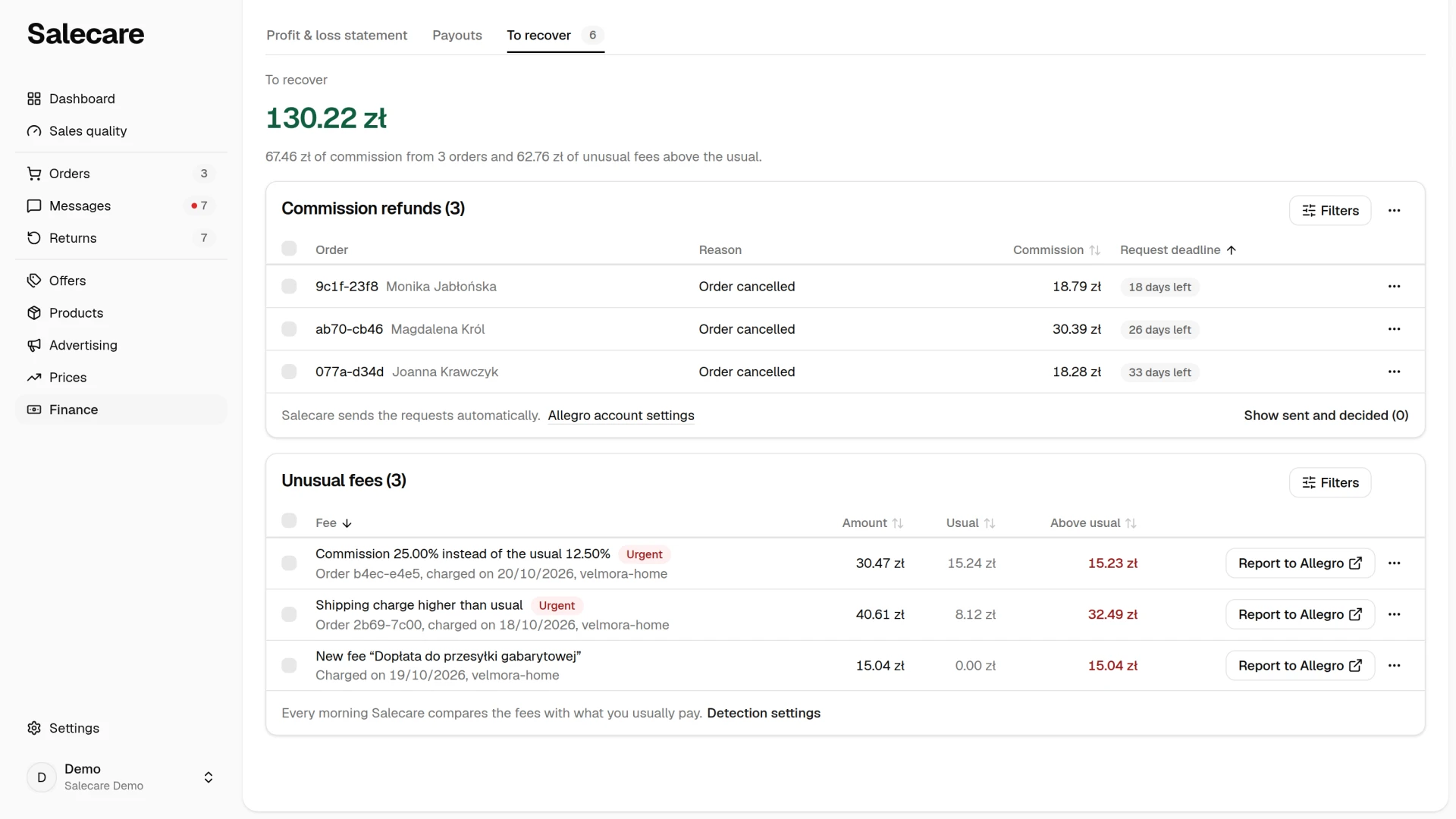This screenshot has height=819, width=1456.
Task: Click the Salecare logo
Action: coord(86,34)
